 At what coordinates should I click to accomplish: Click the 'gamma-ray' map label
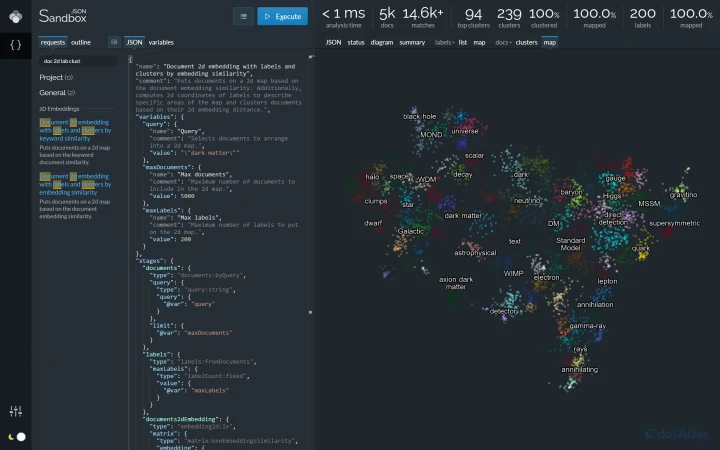coord(588,326)
